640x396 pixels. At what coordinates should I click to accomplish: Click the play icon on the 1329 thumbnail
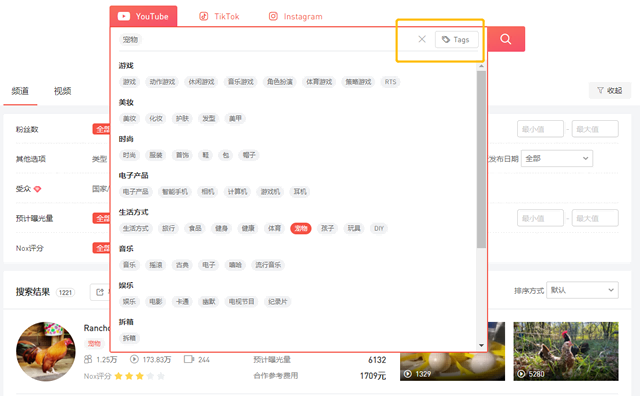407,374
